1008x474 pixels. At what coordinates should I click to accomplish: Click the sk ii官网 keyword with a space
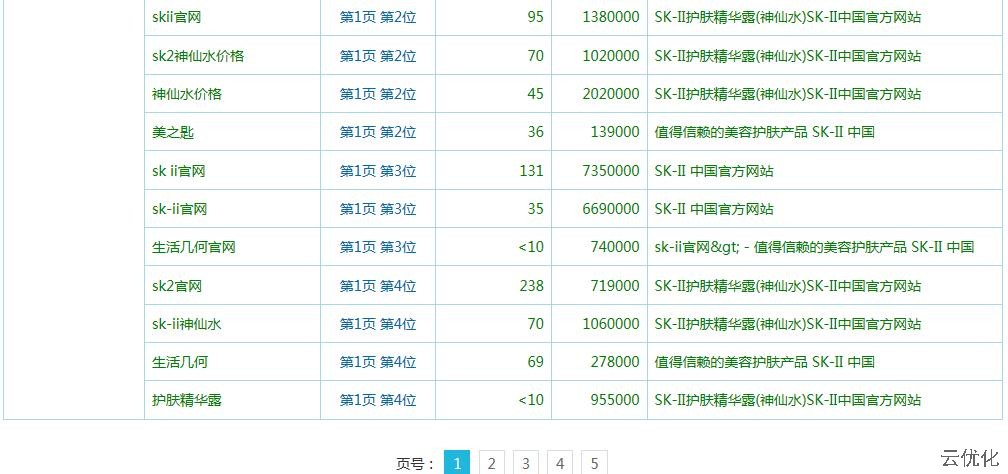point(179,171)
